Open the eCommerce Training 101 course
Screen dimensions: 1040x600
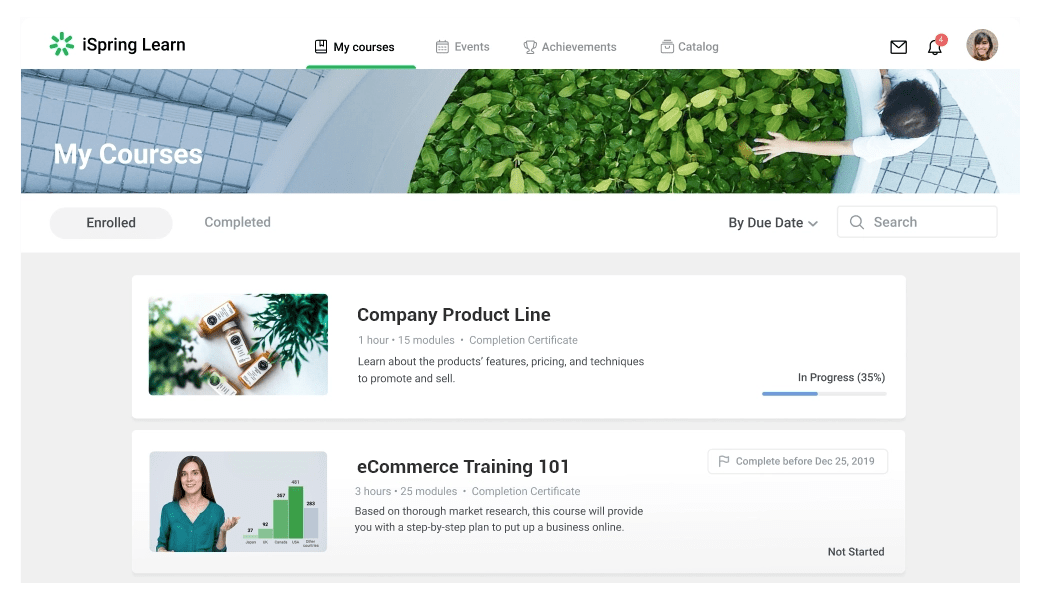(x=463, y=466)
